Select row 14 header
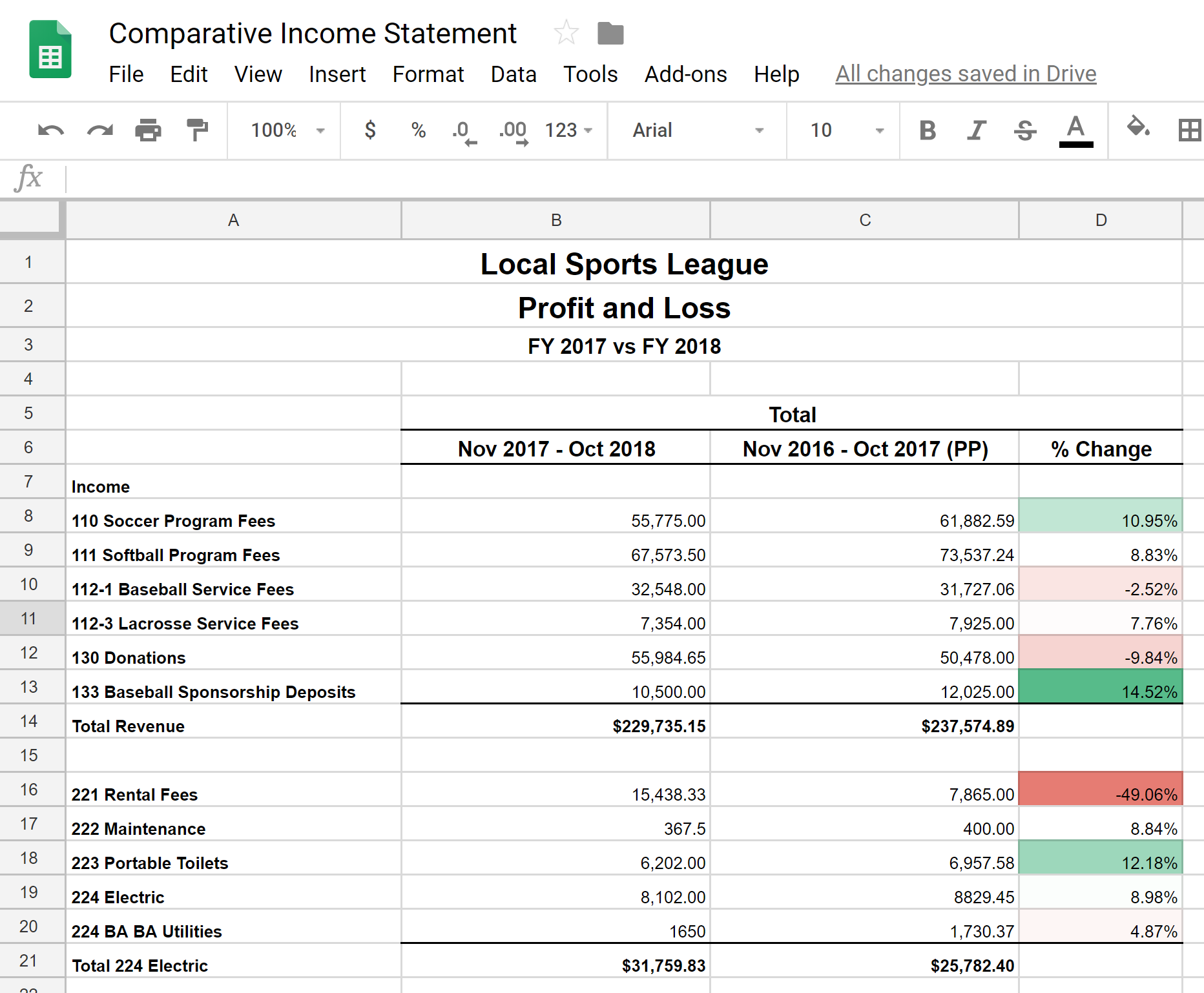The height and width of the screenshot is (993, 1204). pos(32,721)
